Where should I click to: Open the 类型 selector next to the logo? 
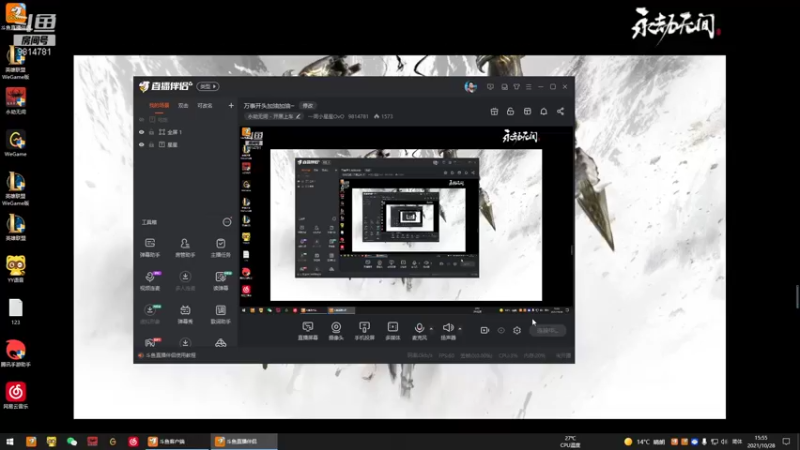[208, 87]
